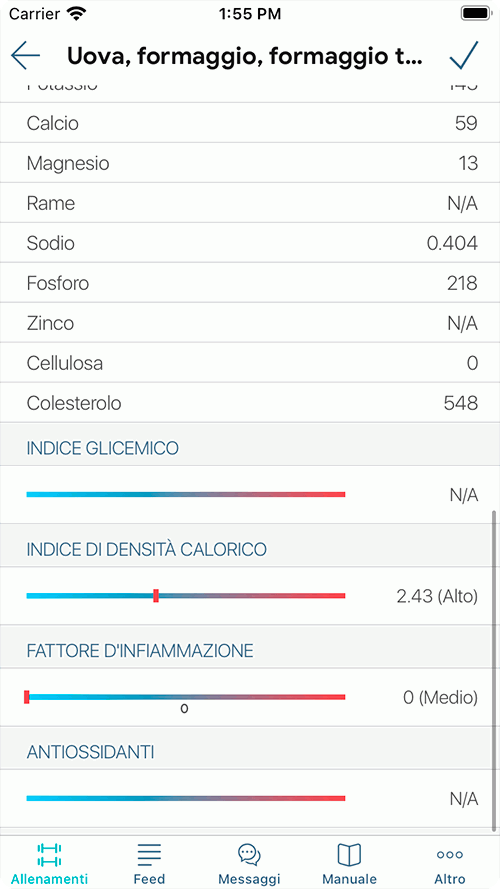Click the caloric density slider marker
This screenshot has width=500, height=889.
click(156, 595)
